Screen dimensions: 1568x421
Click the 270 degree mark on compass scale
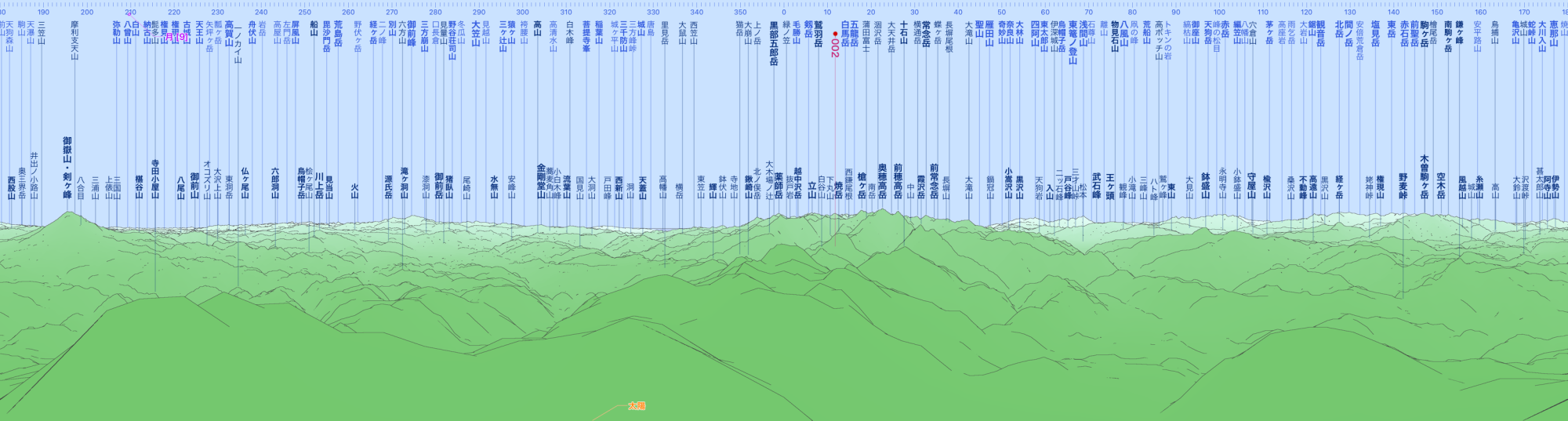pos(392,13)
